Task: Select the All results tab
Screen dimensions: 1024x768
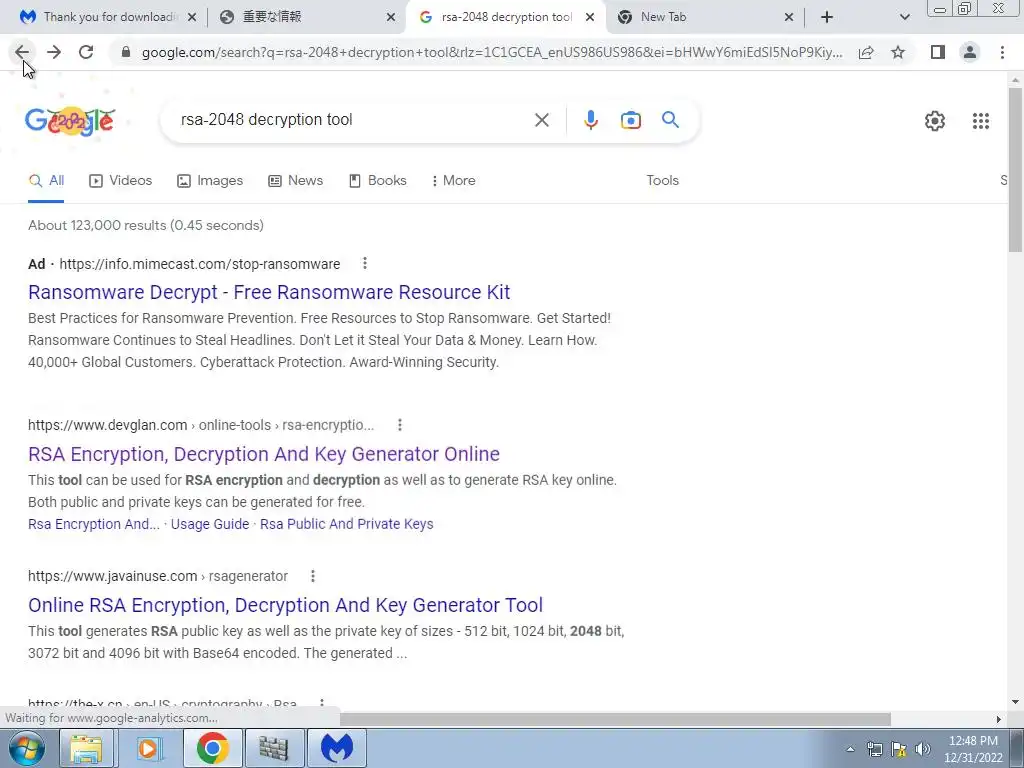Action: pos(46,180)
